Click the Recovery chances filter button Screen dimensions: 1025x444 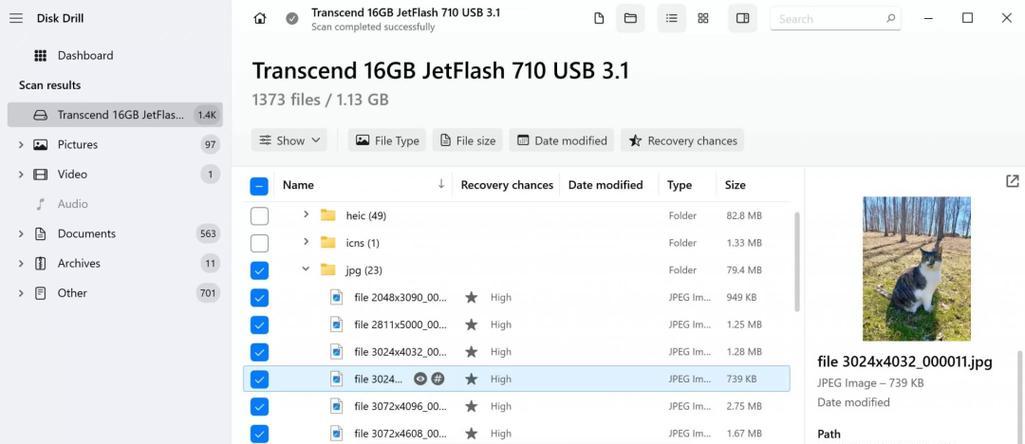point(682,141)
